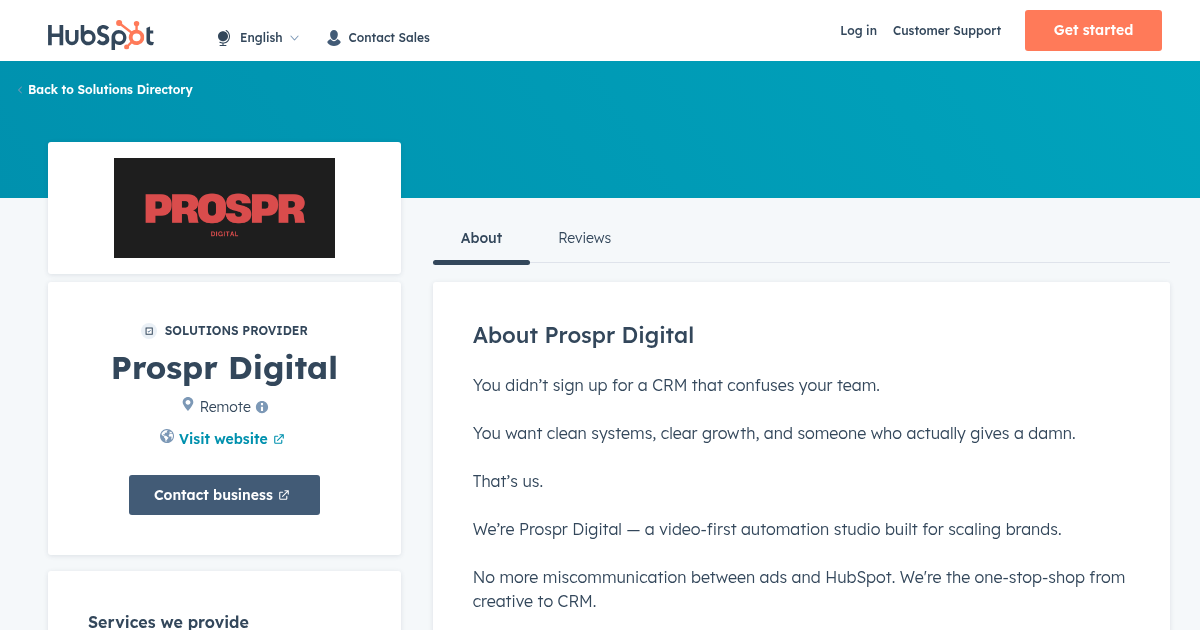
Task: Click the location pin icon beside Remote
Action: pyautogui.click(x=187, y=405)
